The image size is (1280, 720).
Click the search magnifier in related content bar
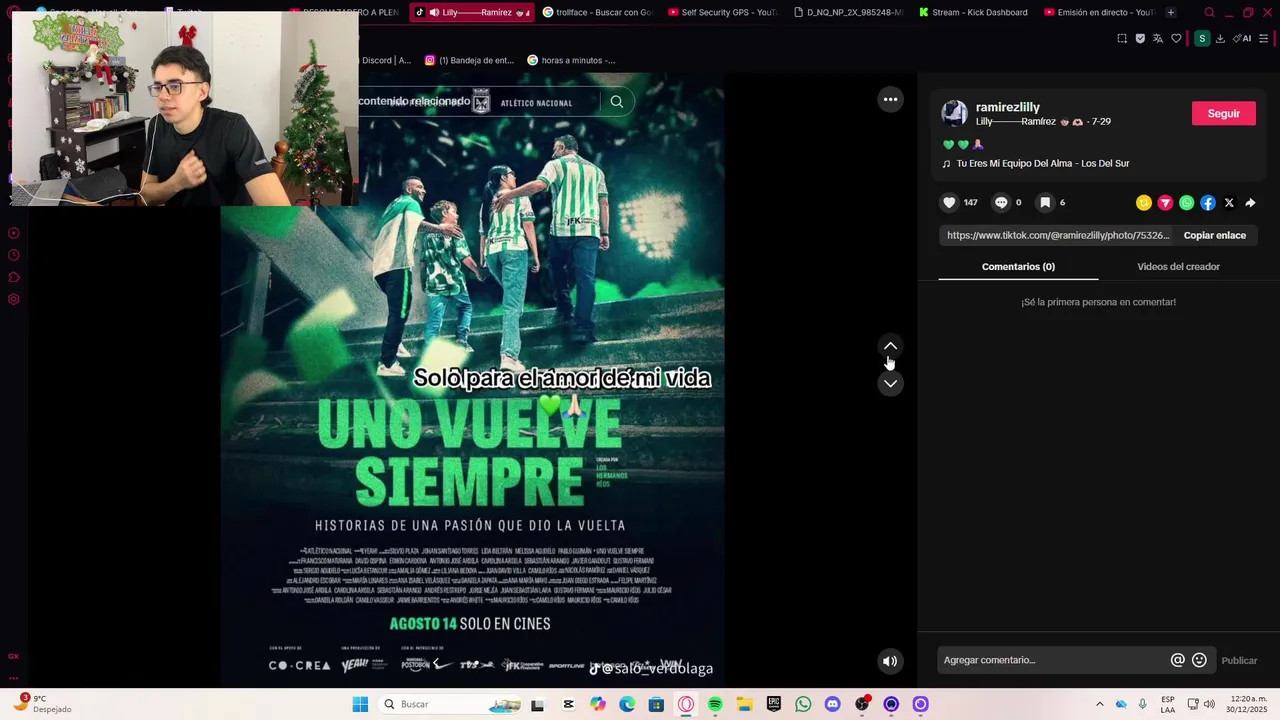(x=617, y=101)
